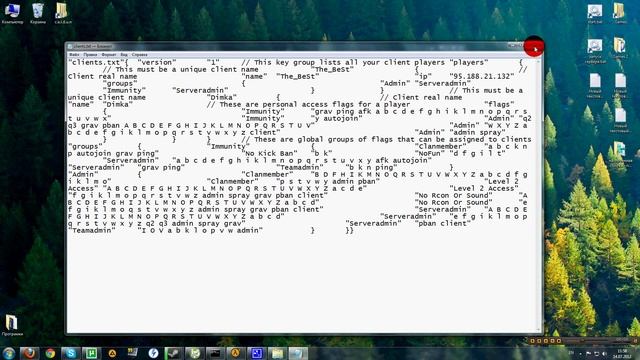640x360 pixels.
Task: Select the top-right desktop folder shortcut
Action: pyautogui.click(x=620, y=13)
